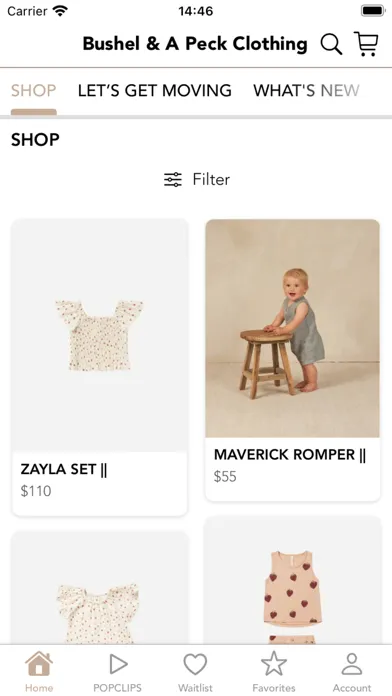The height and width of the screenshot is (696, 392).
Task: Tap the $55 price under Maverick Romper
Action: [x=225, y=477]
